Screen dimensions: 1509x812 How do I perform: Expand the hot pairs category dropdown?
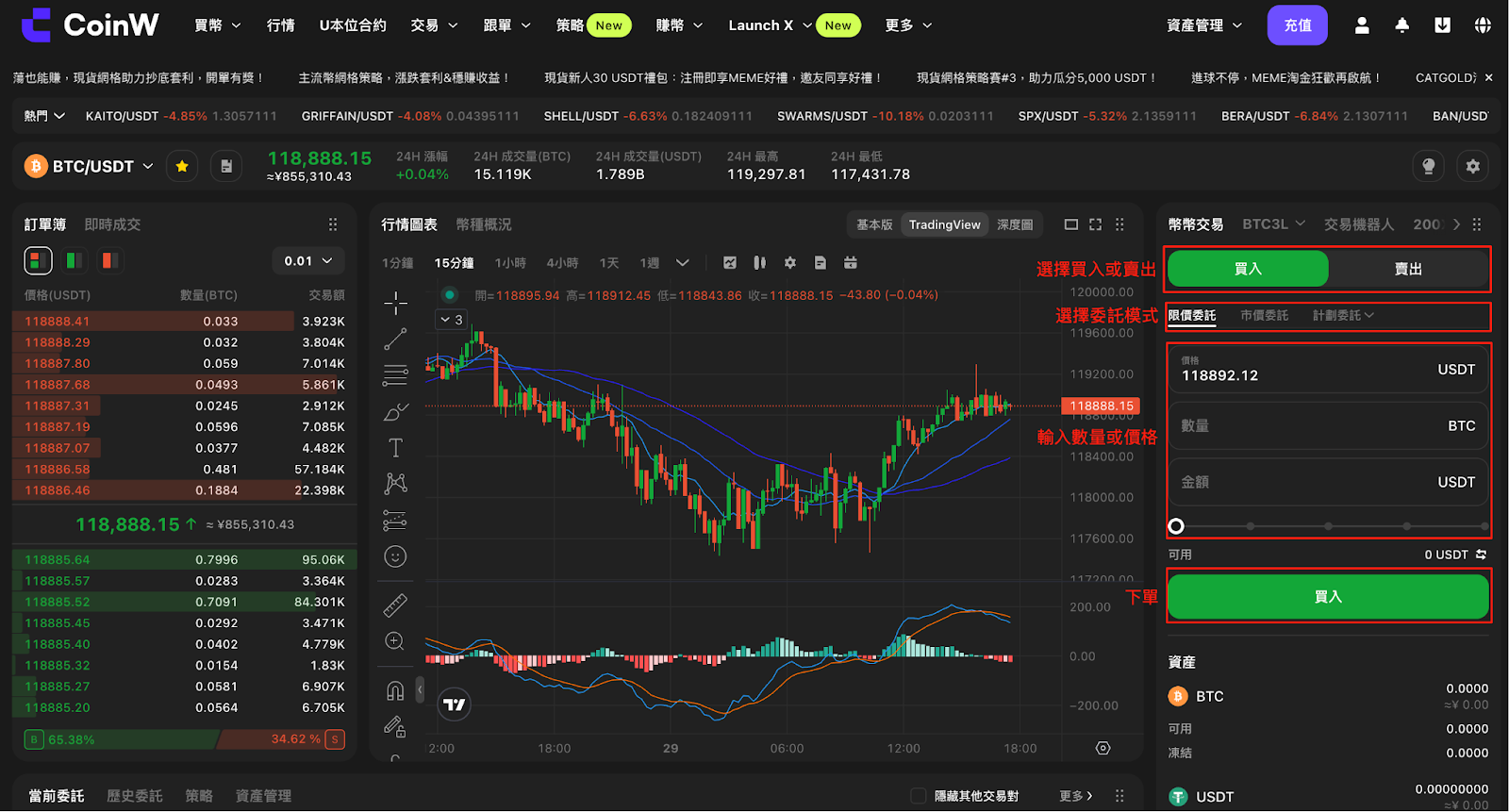(x=44, y=116)
